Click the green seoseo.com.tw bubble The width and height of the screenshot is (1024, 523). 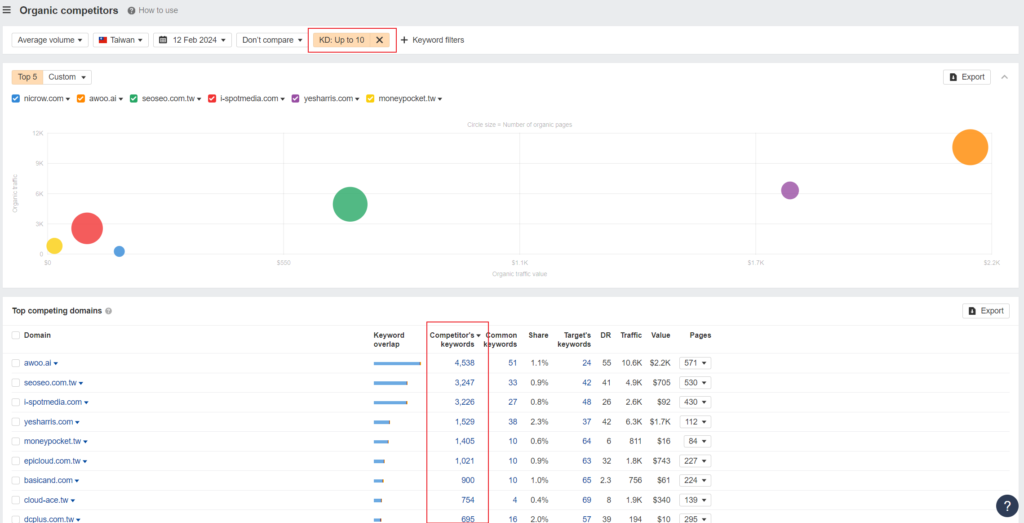350,204
